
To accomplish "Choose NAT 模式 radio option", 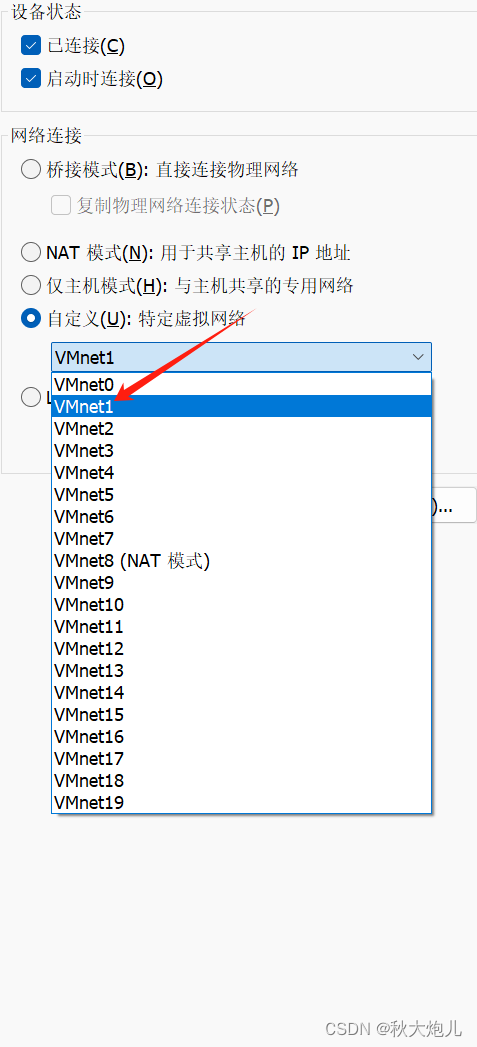I will click(x=31, y=252).
